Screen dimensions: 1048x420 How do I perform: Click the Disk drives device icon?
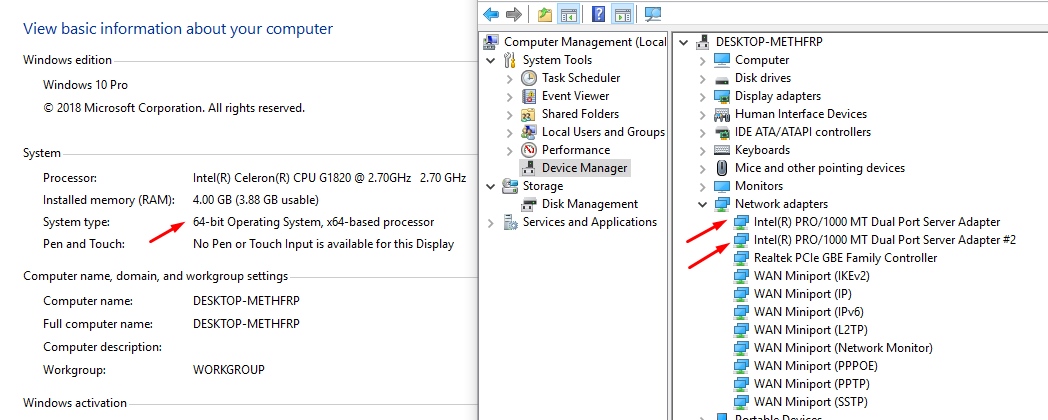(722, 78)
